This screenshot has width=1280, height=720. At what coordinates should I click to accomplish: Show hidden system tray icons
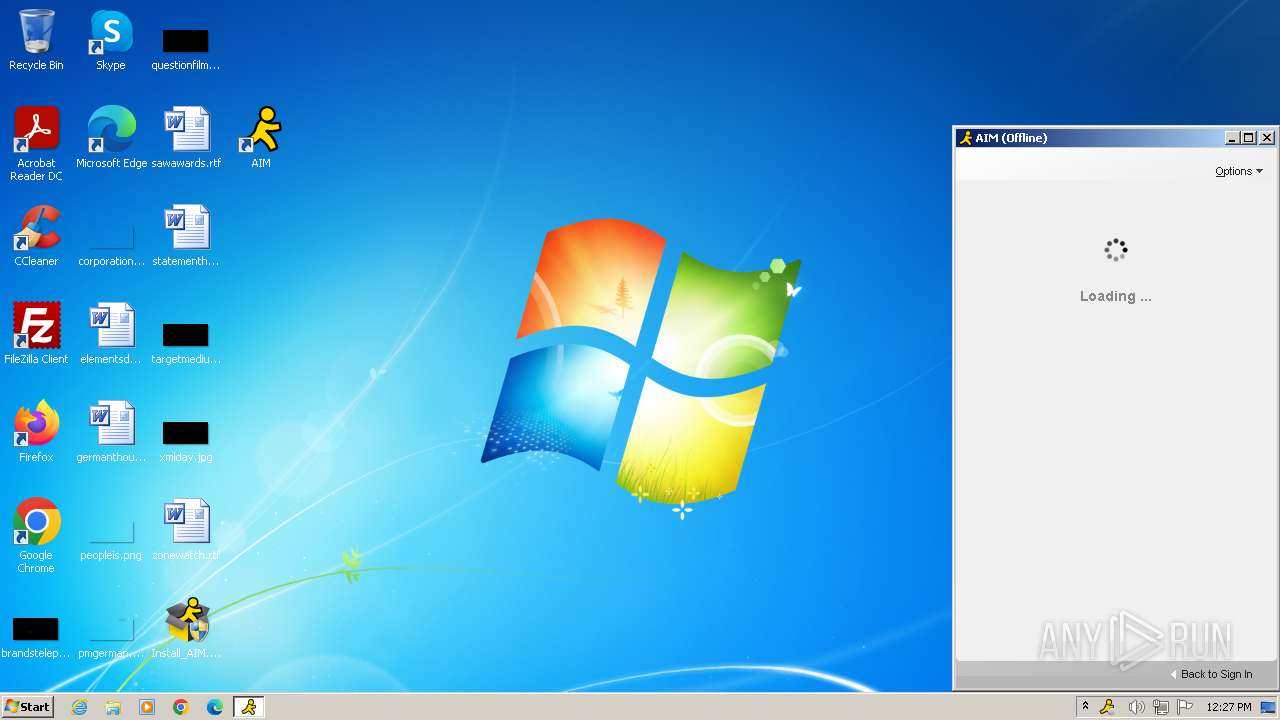coord(1085,707)
